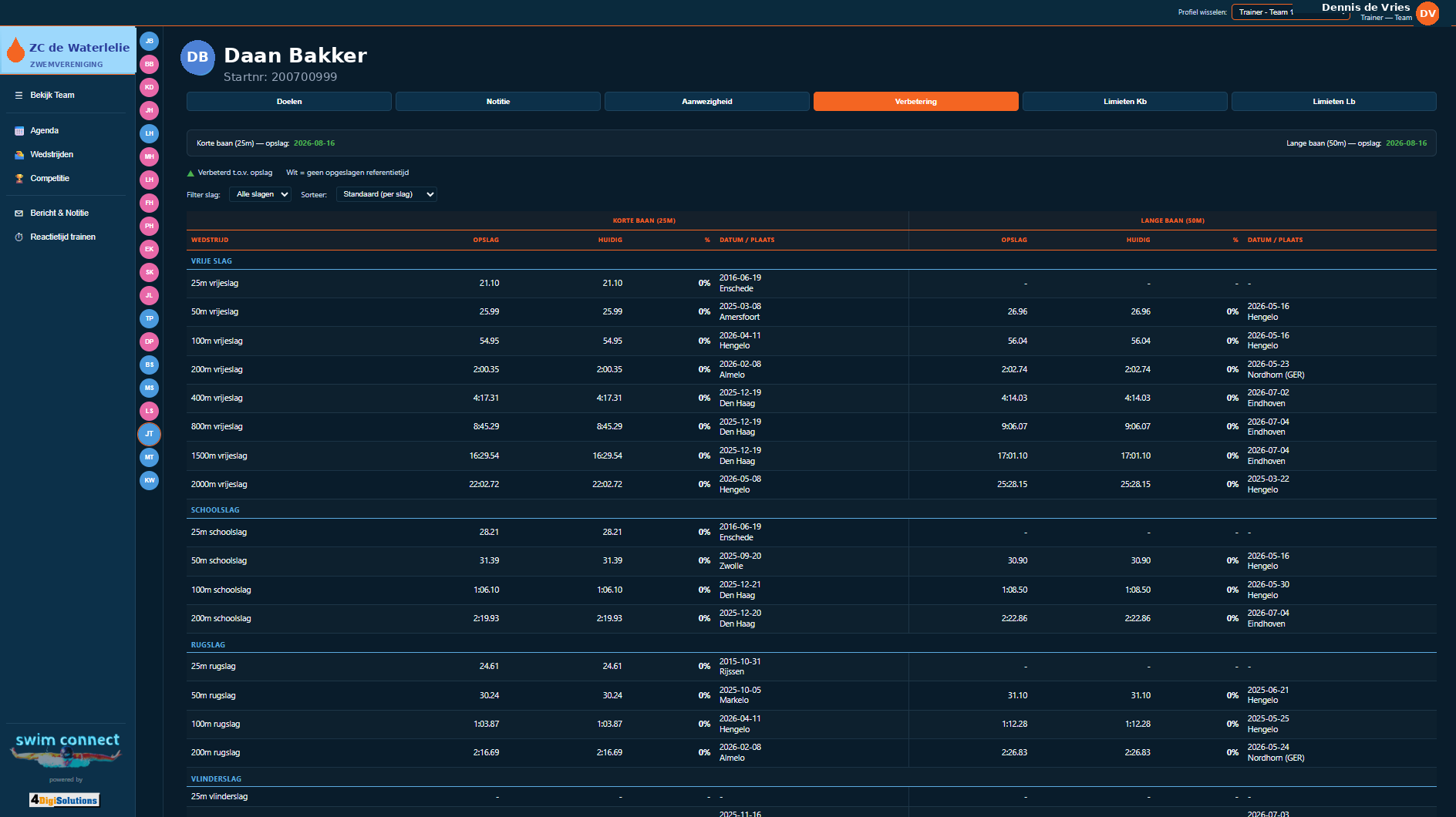The height and width of the screenshot is (817, 1456).
Task: Select the 1500m vrijeslag row label
Action: (219, 456)
